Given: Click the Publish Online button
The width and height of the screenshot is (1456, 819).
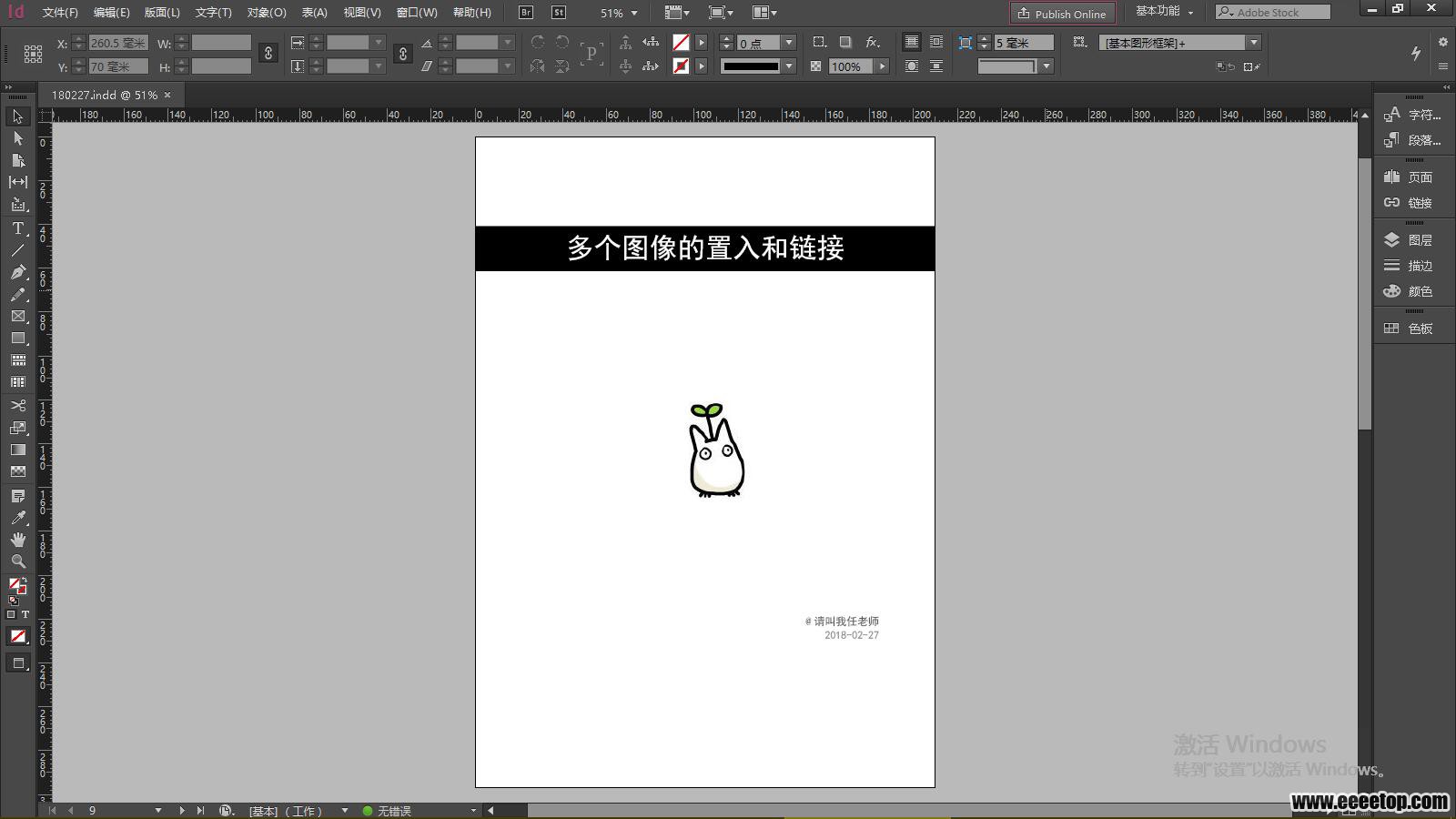Looking at the screenshot, I should coord(1062,14).
